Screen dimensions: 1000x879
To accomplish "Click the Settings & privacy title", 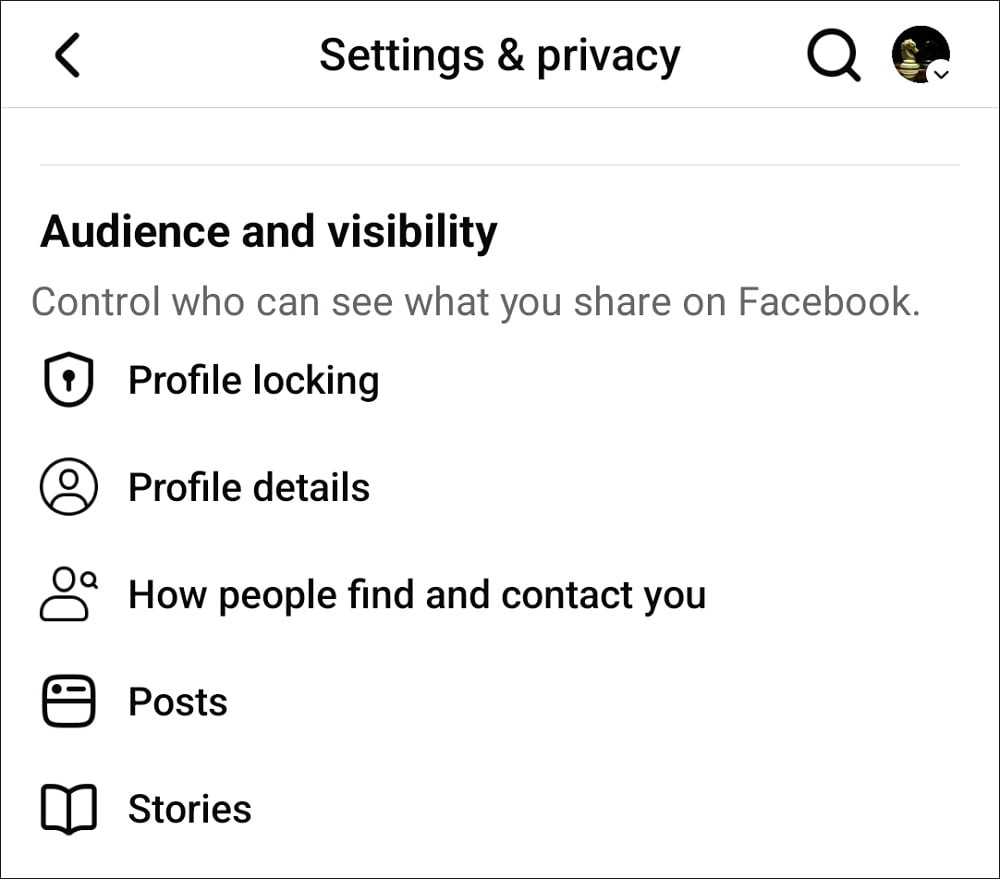I will (500, 55).
